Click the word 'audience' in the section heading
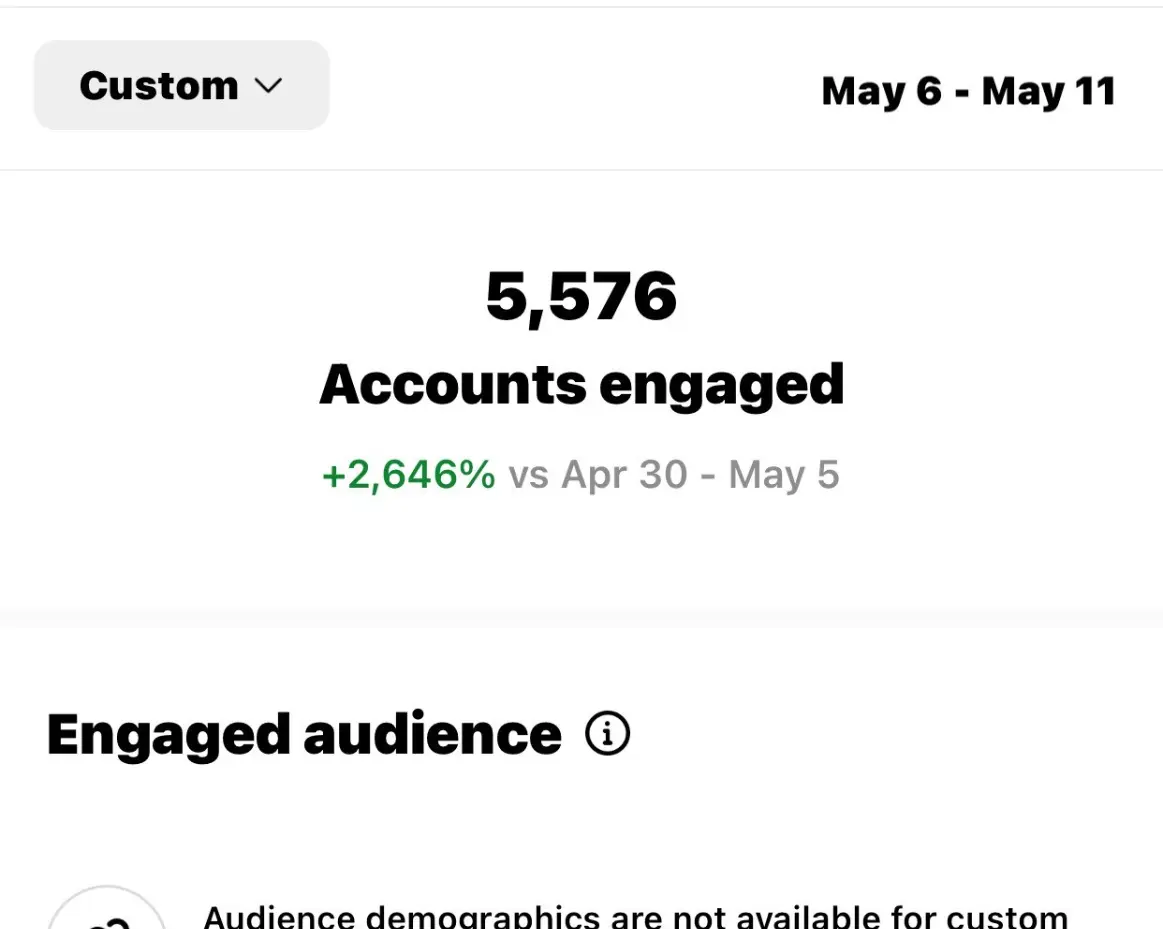Image resolution: width=1163 pixels, height=929 pixels. click(x=432, y=734)
